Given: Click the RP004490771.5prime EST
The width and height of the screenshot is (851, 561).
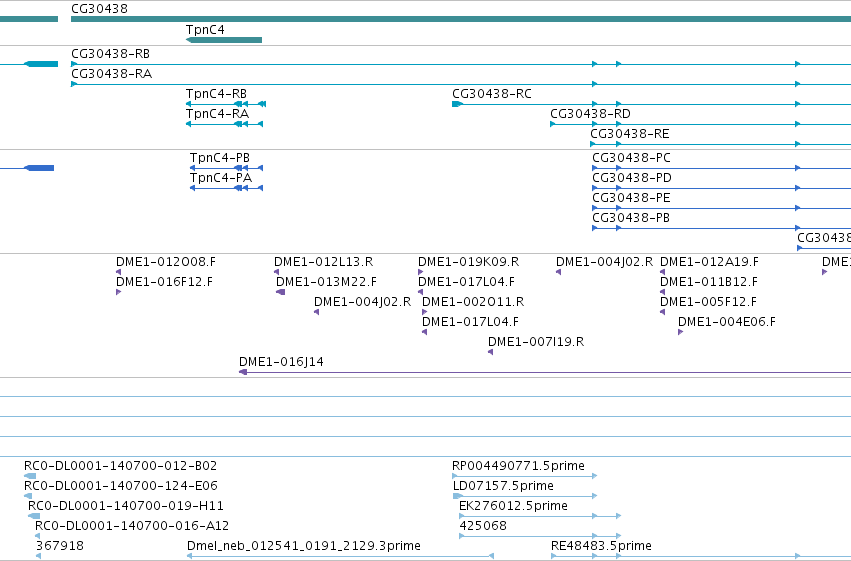Looking at the screenshot, I should click(x=524, y=476).
